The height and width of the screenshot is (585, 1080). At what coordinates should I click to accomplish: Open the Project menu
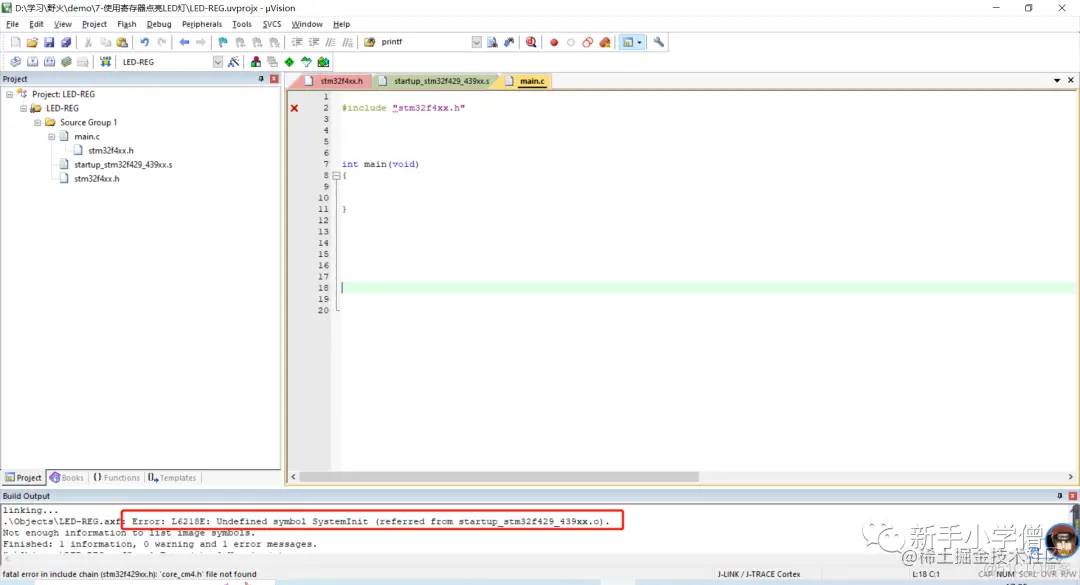(x=94, y=24)
